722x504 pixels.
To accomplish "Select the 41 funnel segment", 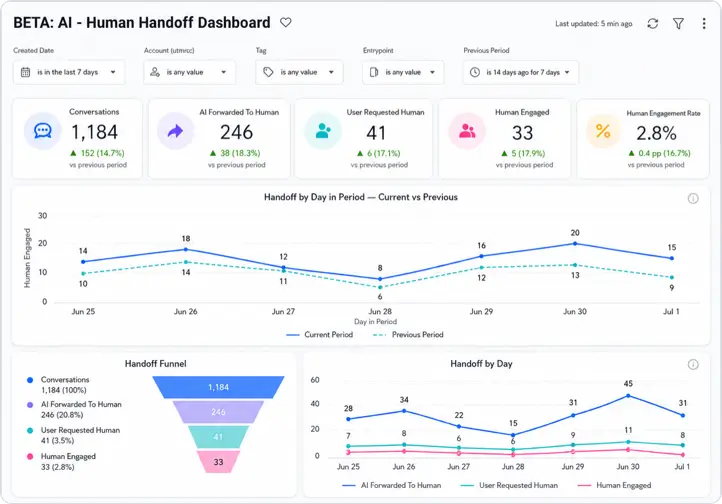I will 218,437.
